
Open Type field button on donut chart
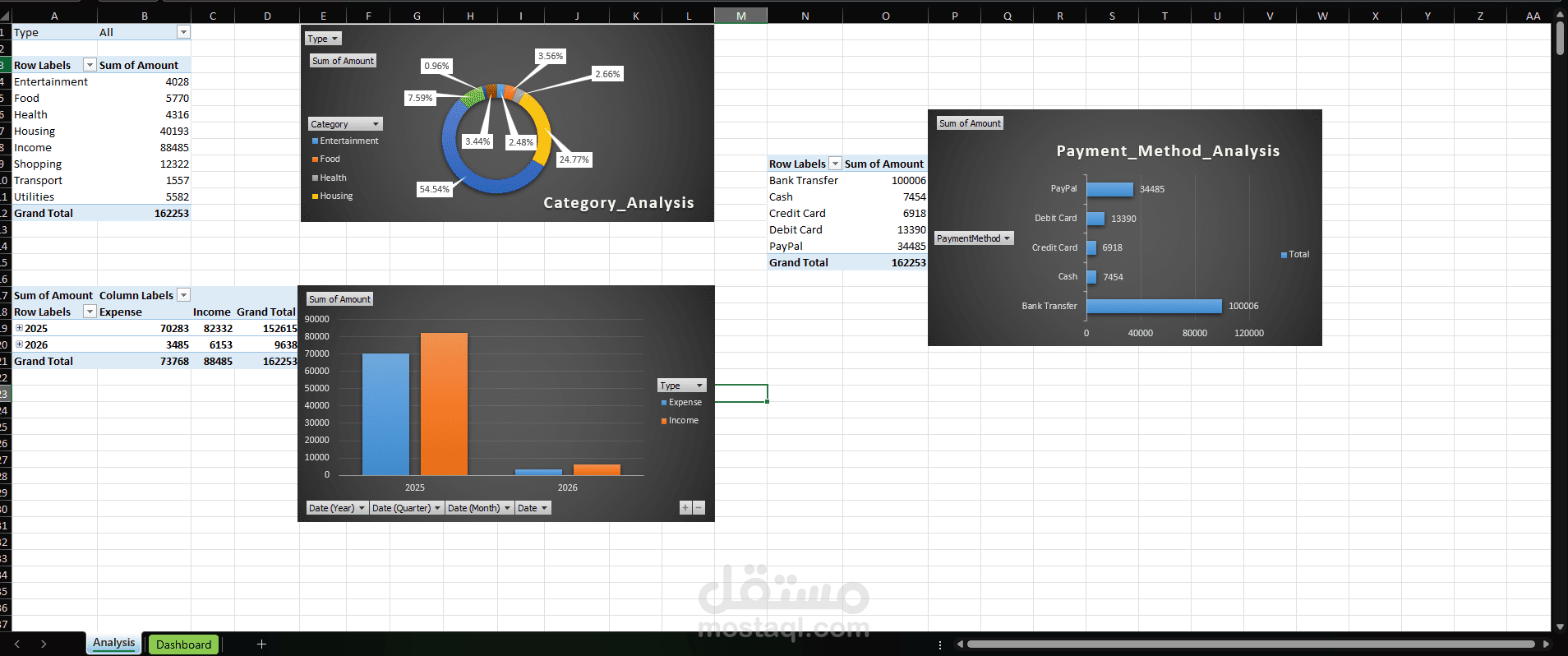[322, 39]
